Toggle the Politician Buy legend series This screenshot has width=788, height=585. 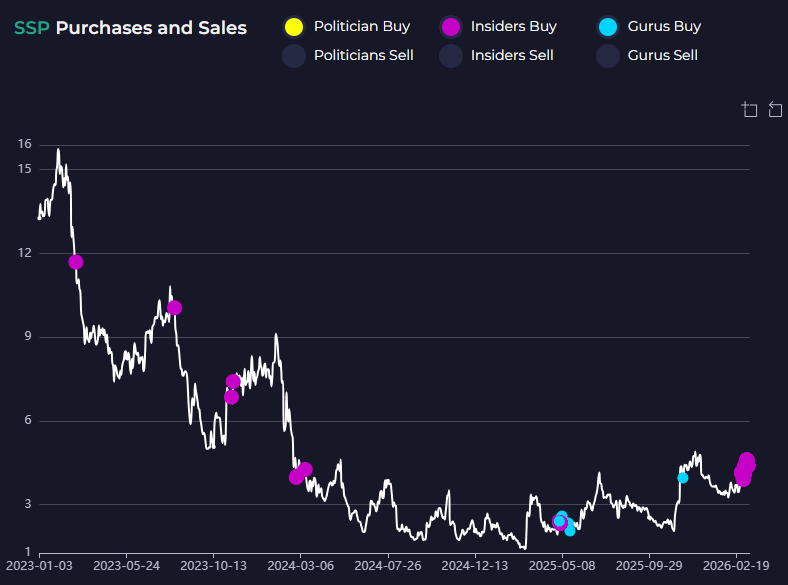[294, 27]
